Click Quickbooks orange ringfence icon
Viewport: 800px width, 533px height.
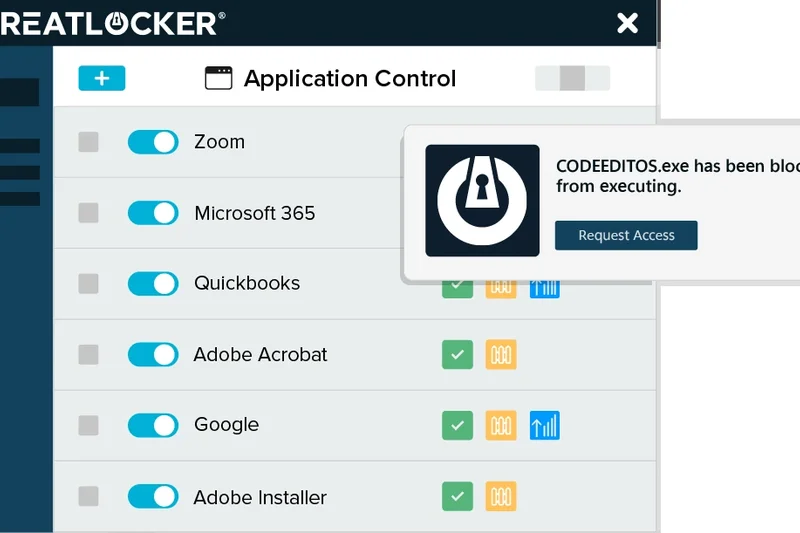click(x=501, y=289)
